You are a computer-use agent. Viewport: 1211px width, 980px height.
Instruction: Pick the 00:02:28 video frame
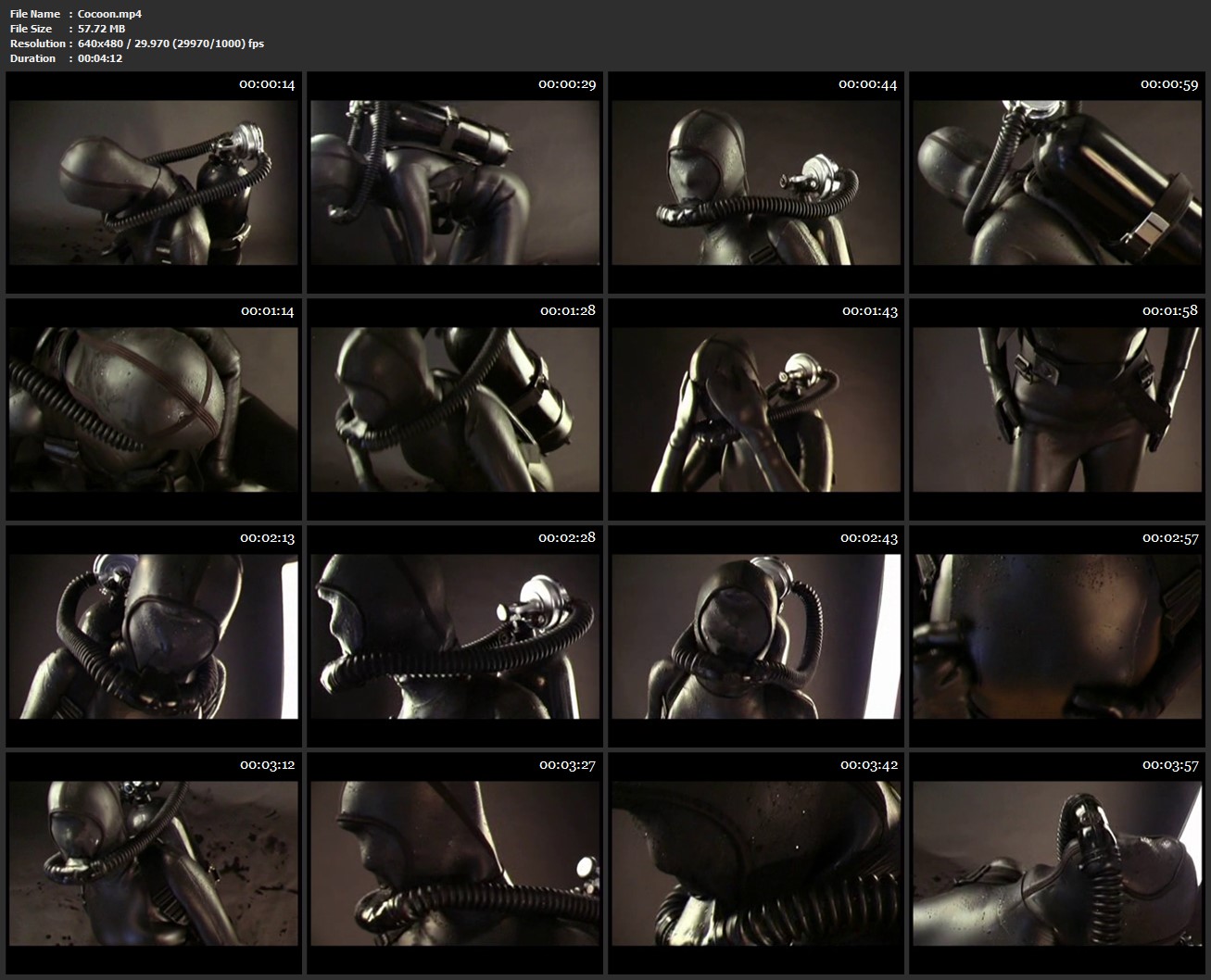click(x=455, y=636)
